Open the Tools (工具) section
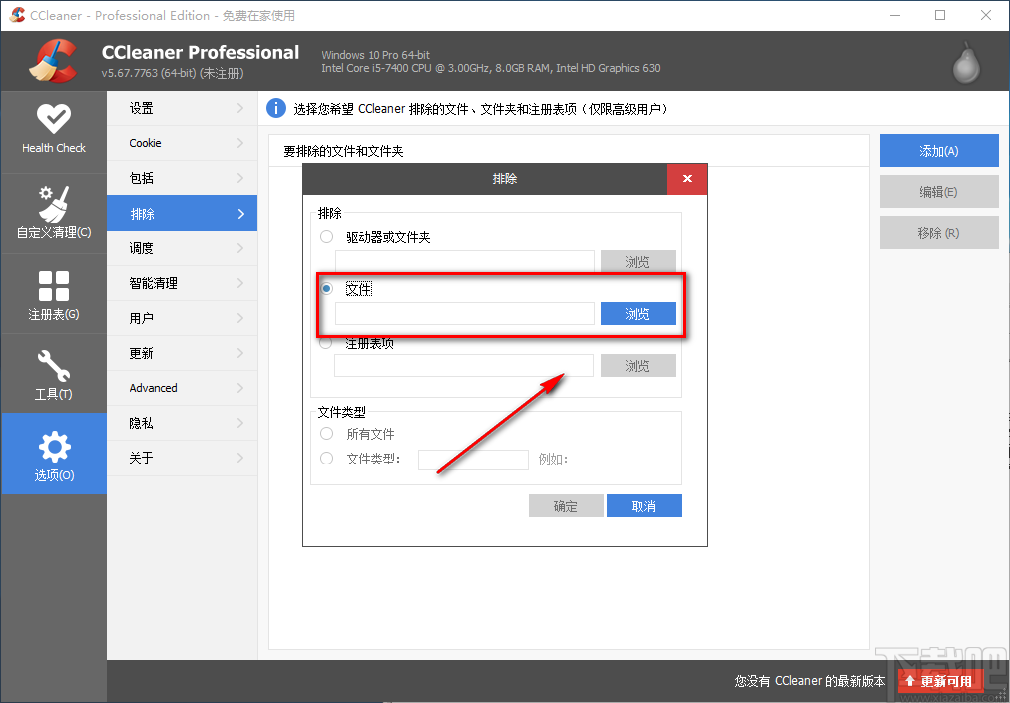Viewport: 1010px width, 703px height. tap(53, 374)
